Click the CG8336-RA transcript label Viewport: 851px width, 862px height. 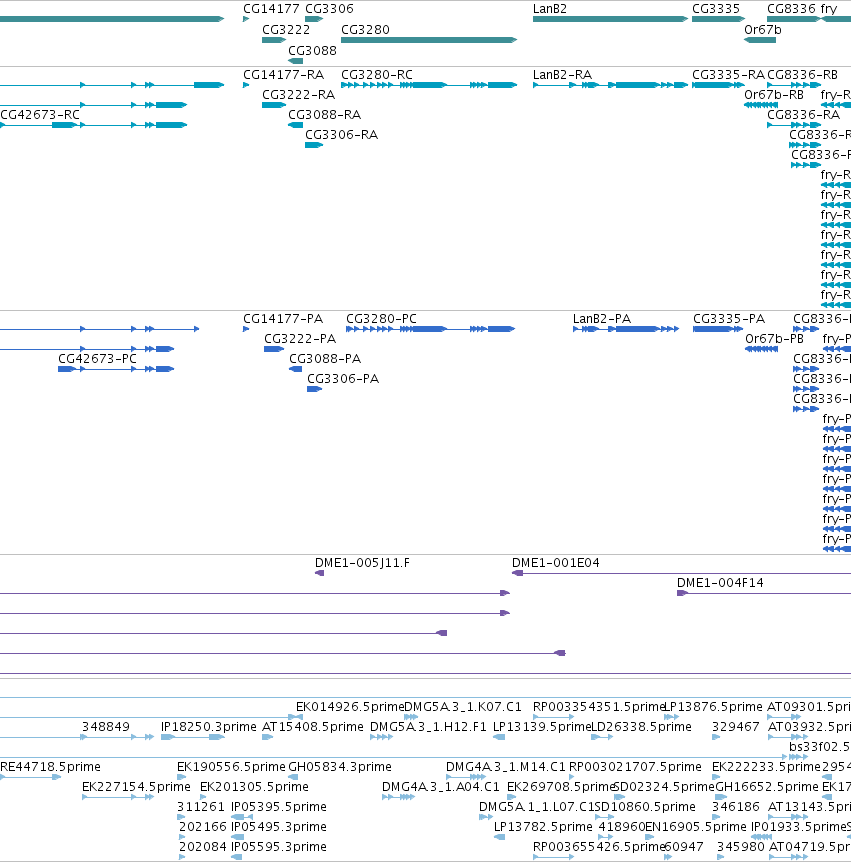tap(803, 114)
